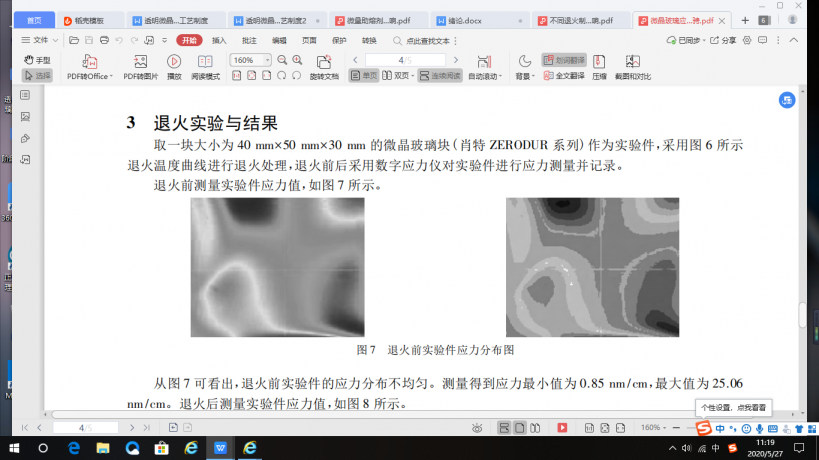
Task: Switch to 稻壳模板 tab
Action: coord(90,20)
